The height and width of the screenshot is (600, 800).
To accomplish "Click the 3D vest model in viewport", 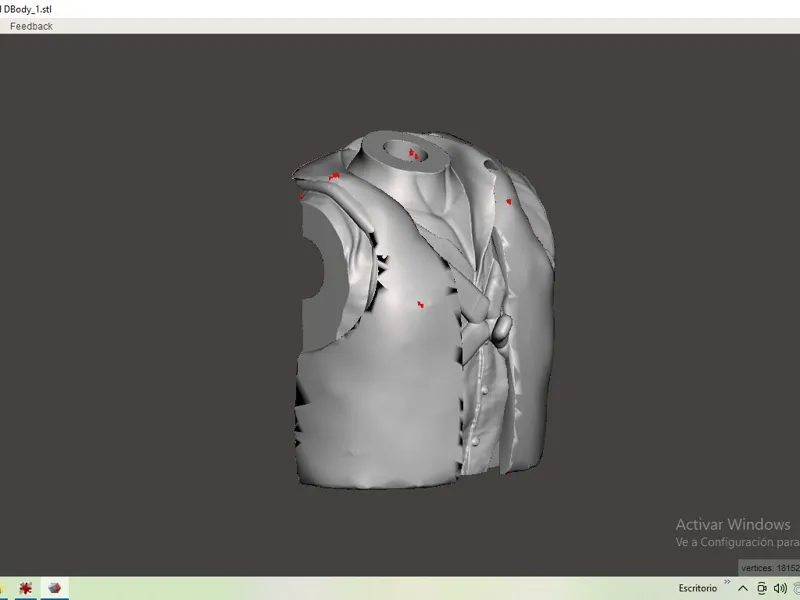I will [x=423, y=309].
